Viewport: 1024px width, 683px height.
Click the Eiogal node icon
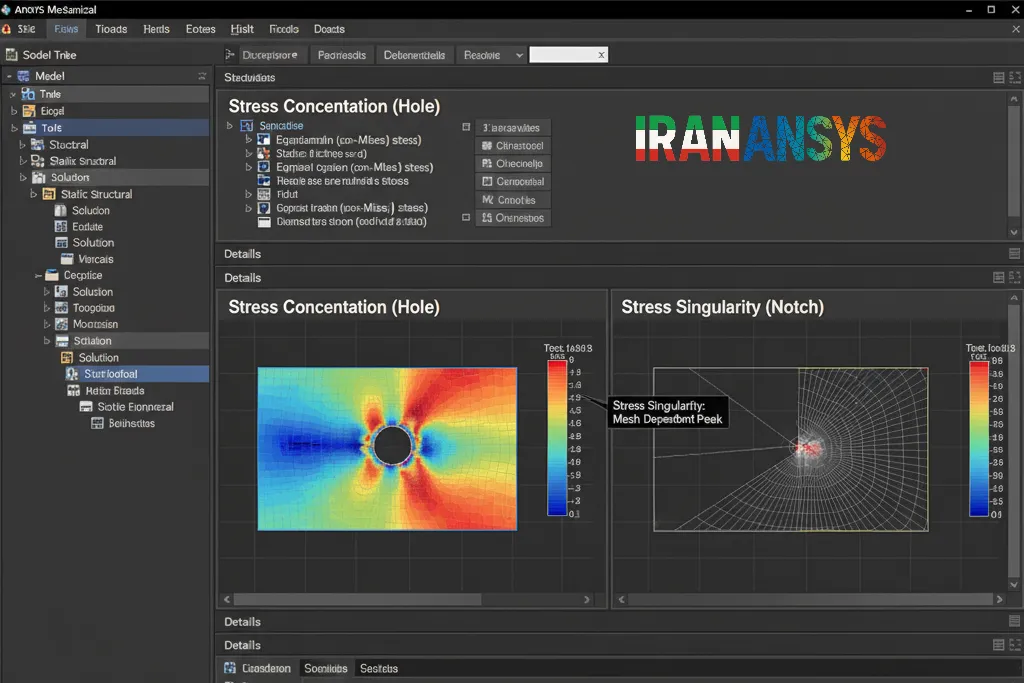click(x=29, y=111)
